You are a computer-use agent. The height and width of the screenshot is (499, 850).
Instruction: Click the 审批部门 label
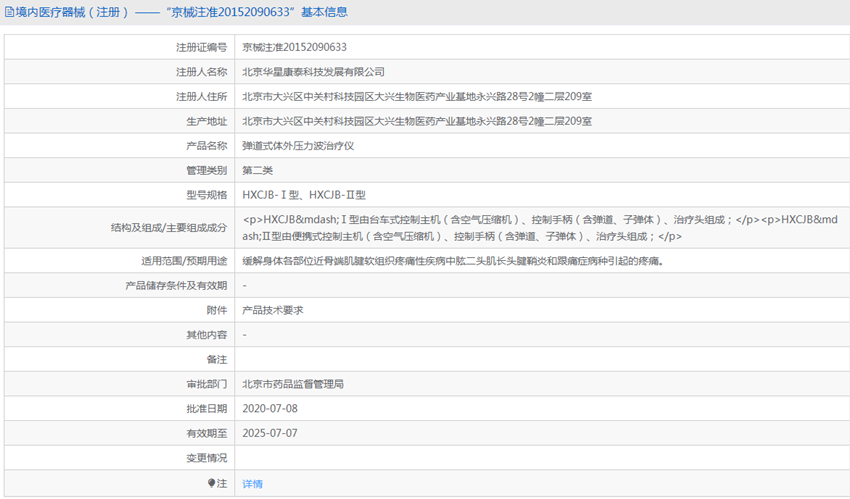(207, 384)
